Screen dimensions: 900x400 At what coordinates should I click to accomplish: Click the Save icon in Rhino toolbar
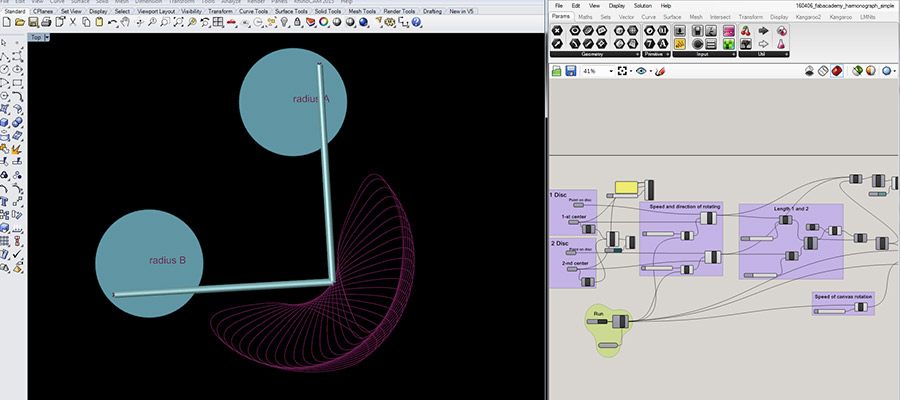[33, 22]
